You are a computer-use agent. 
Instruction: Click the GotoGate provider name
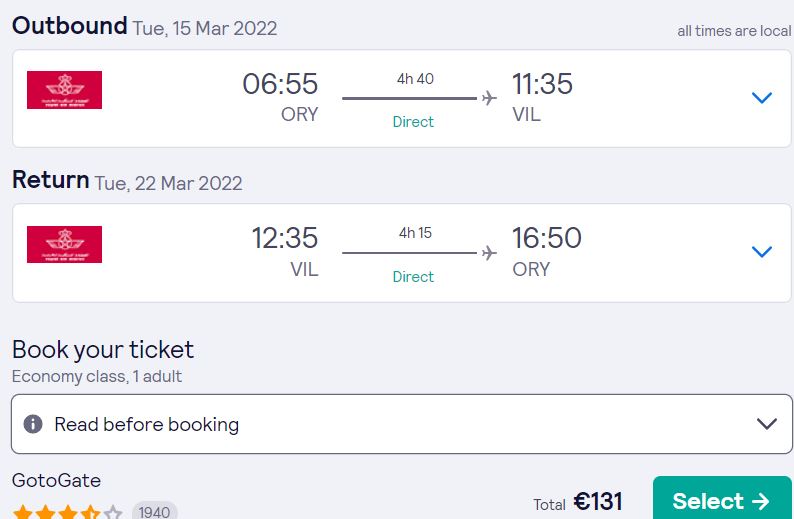[56, 480]
